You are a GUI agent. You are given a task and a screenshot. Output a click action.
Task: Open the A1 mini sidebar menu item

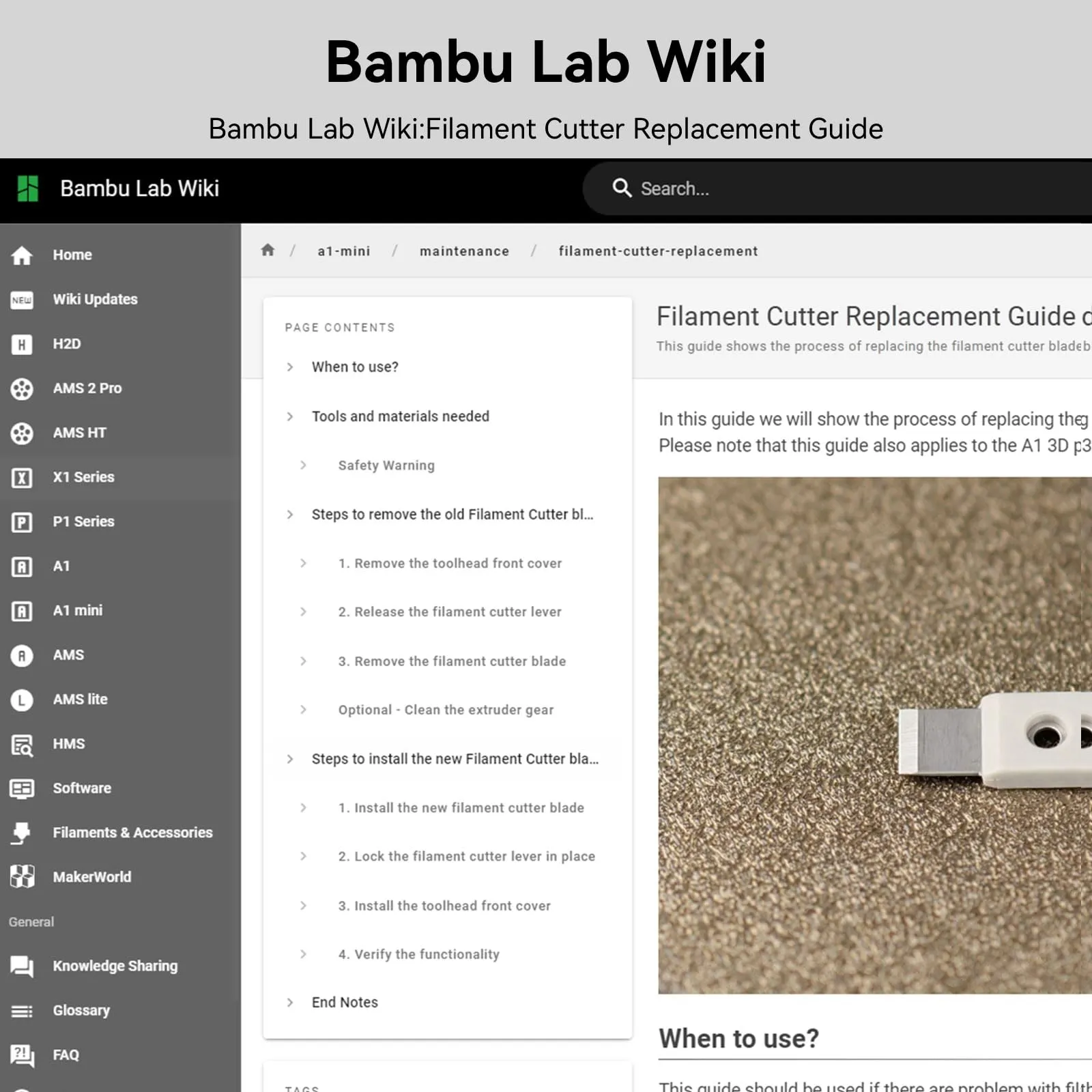click(78, 610)
